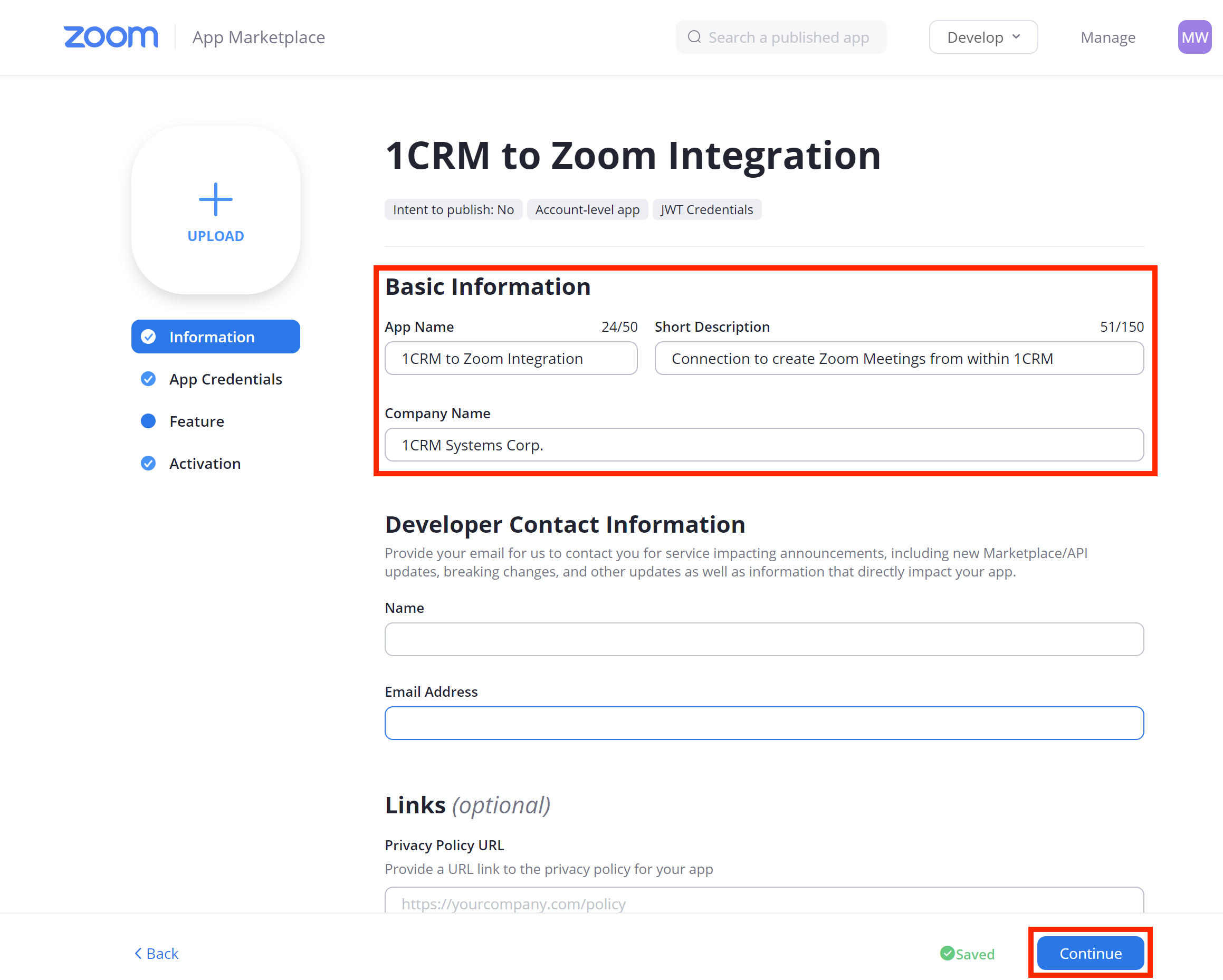
Task: Click the 'Email Address' label
Action: coord(431,692)
